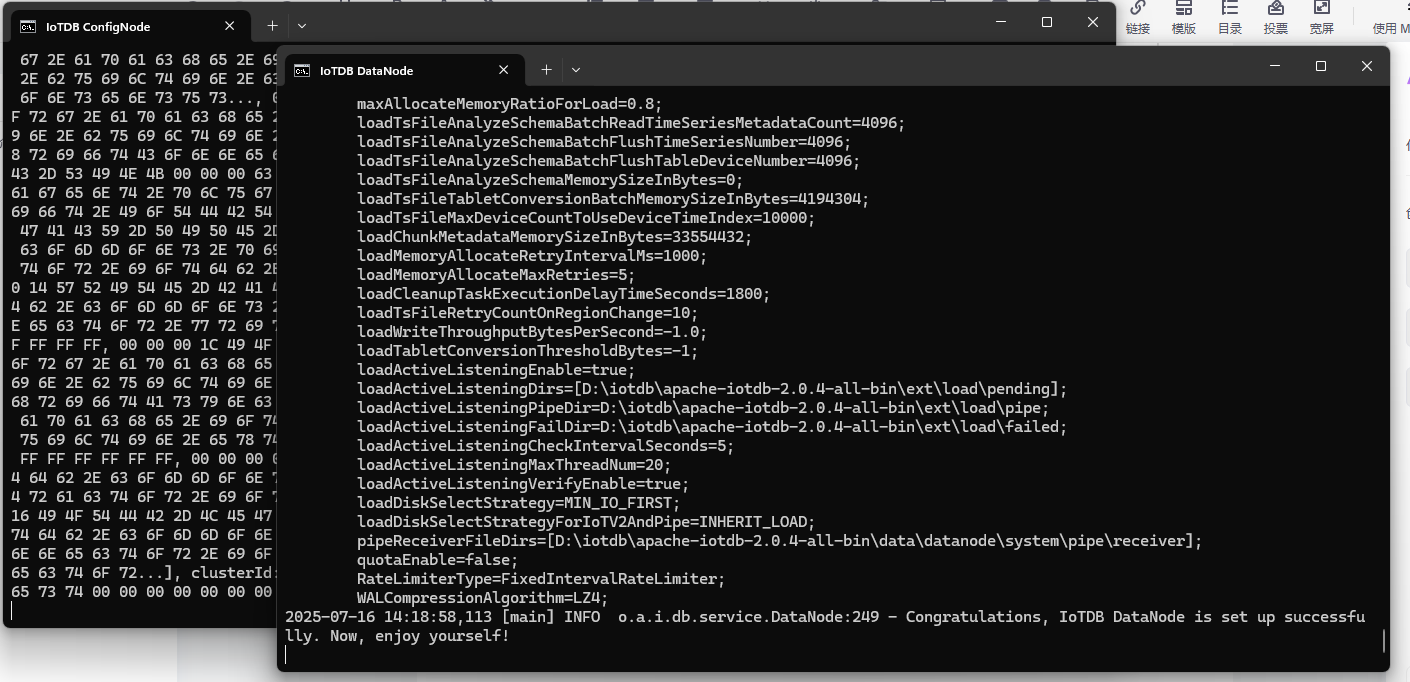Click the loadActiveListeningVerifyEnable=true line
Image resolution: width=1410 pixels, height=682 pixels.
pos(523,484)
